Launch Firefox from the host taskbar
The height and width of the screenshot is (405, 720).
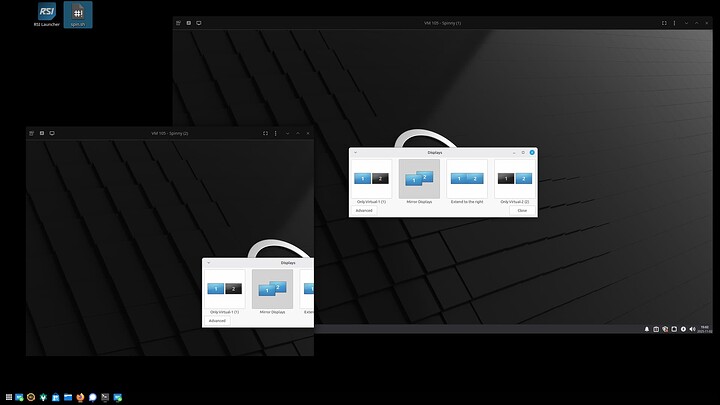click(80, 397)
